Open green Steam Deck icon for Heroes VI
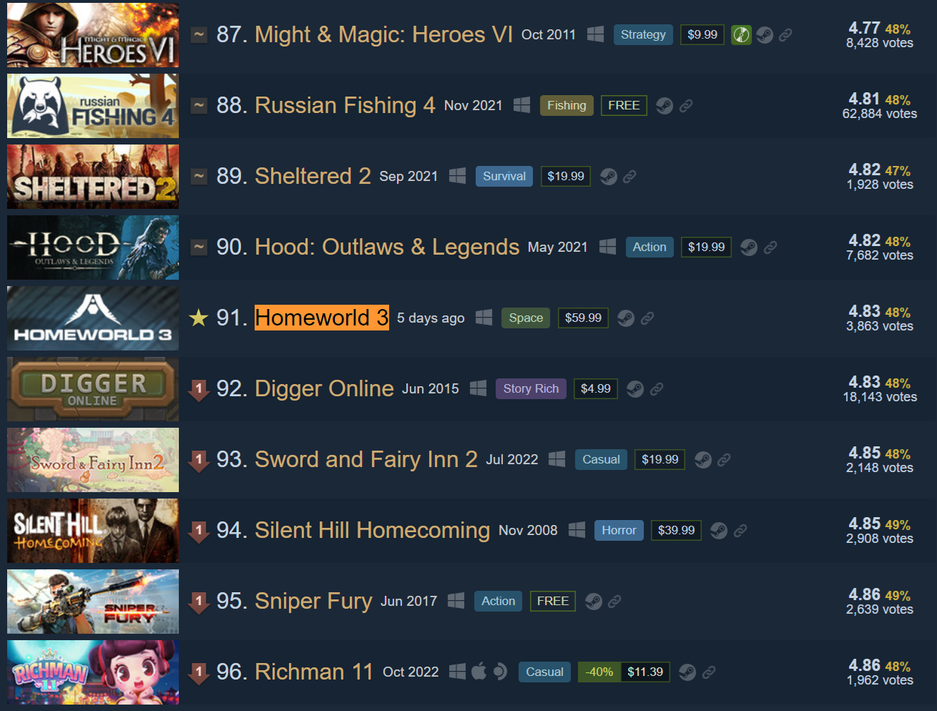Screen dimensions: 937x711 741,35
